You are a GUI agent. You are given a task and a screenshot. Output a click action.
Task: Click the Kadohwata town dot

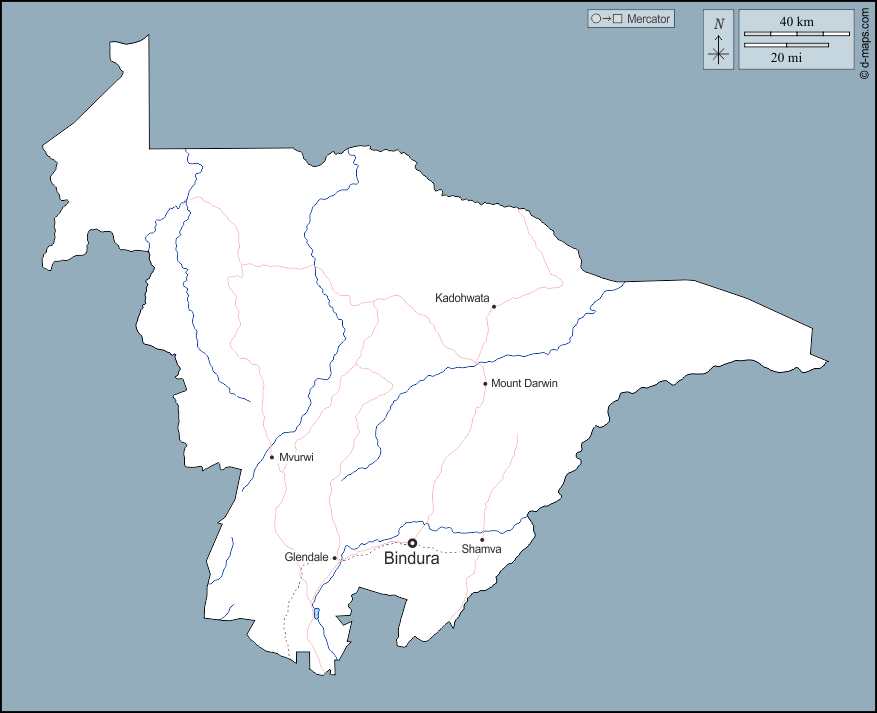493,306
